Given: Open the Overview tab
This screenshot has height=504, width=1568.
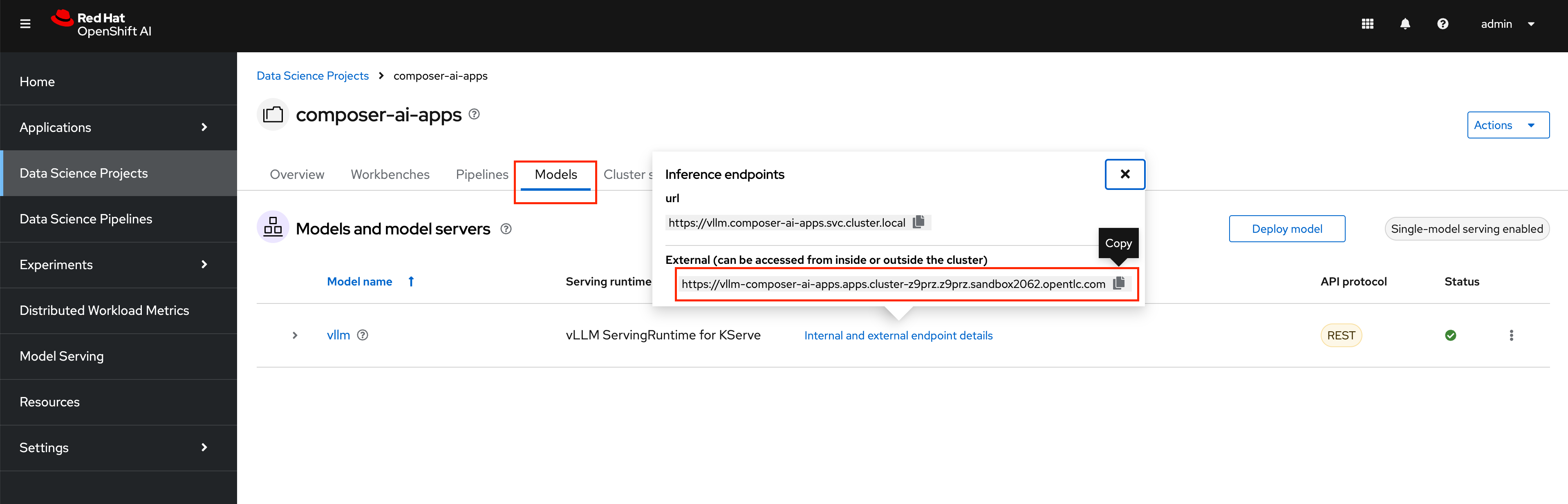Looking at the screenshot, I should (296, 174).
